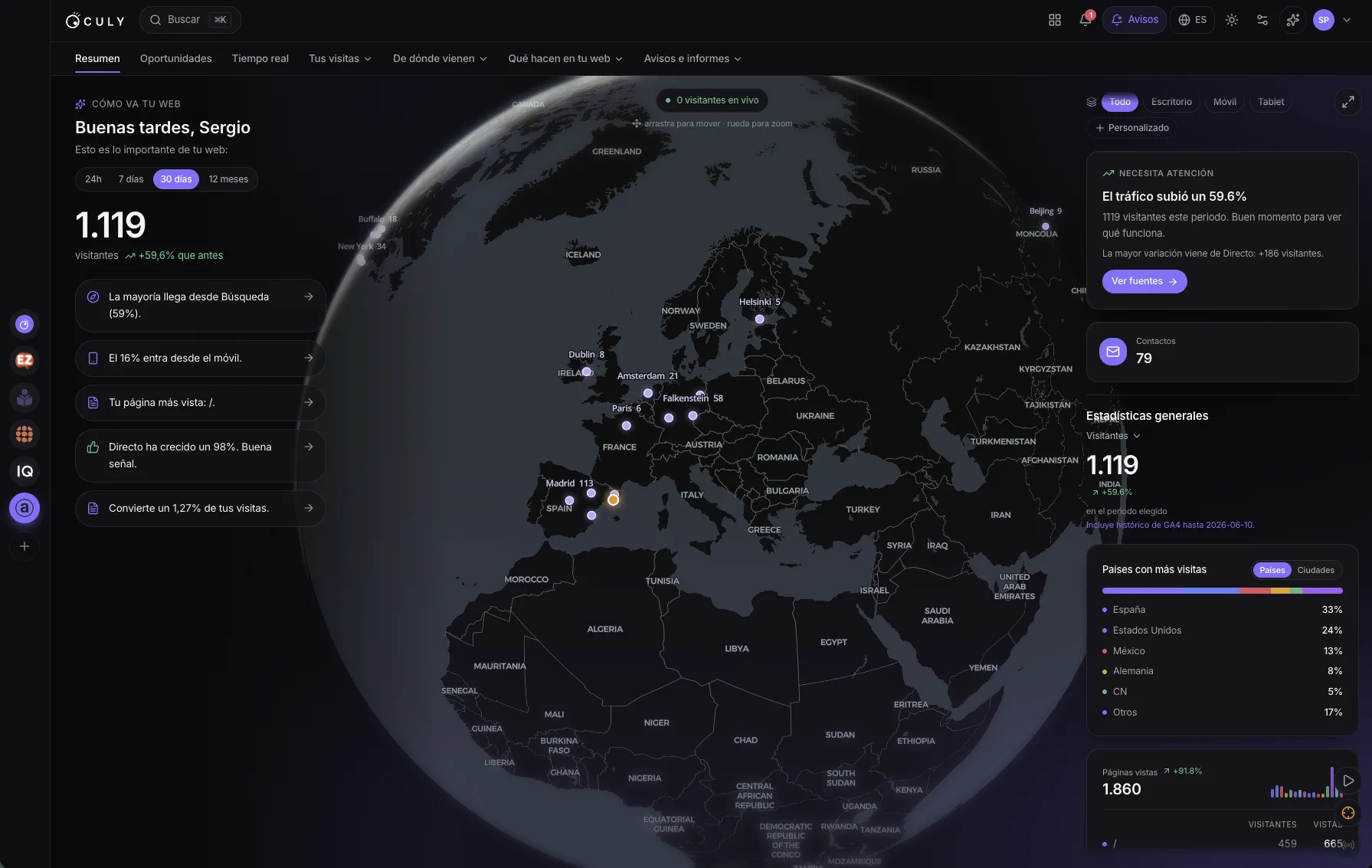Viewport: 1372px width, 868px height.
Task: Open the Visitantes metric dropdown
Action: (1113, 436)
